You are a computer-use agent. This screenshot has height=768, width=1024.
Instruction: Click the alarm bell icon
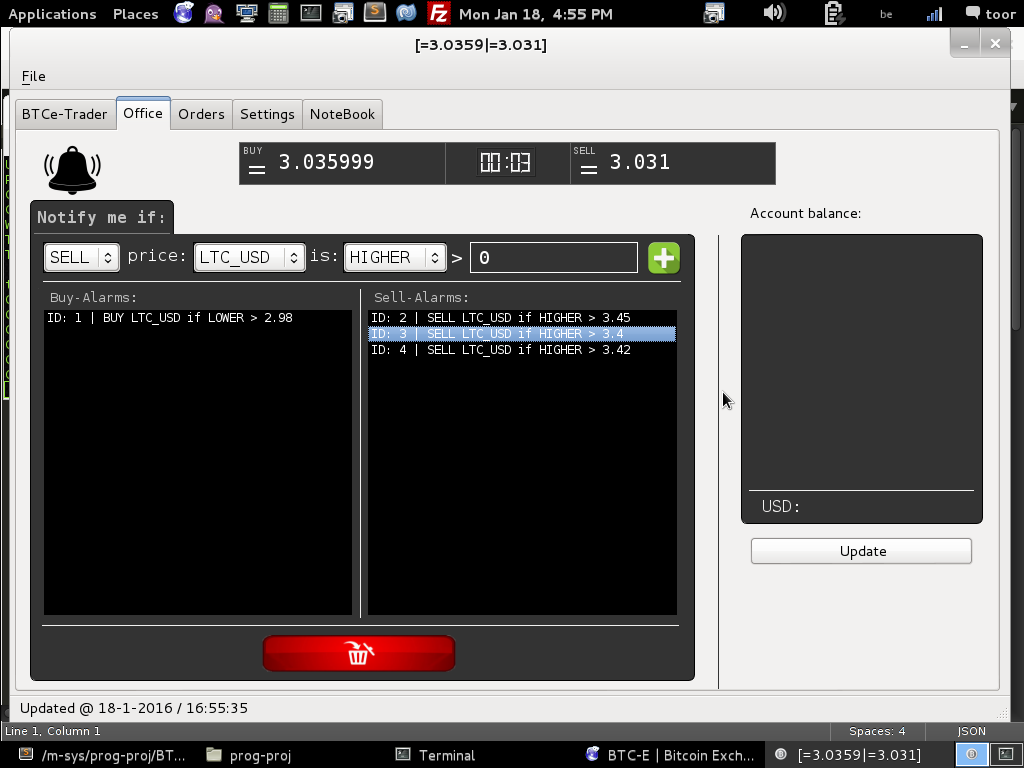(72, 170)
